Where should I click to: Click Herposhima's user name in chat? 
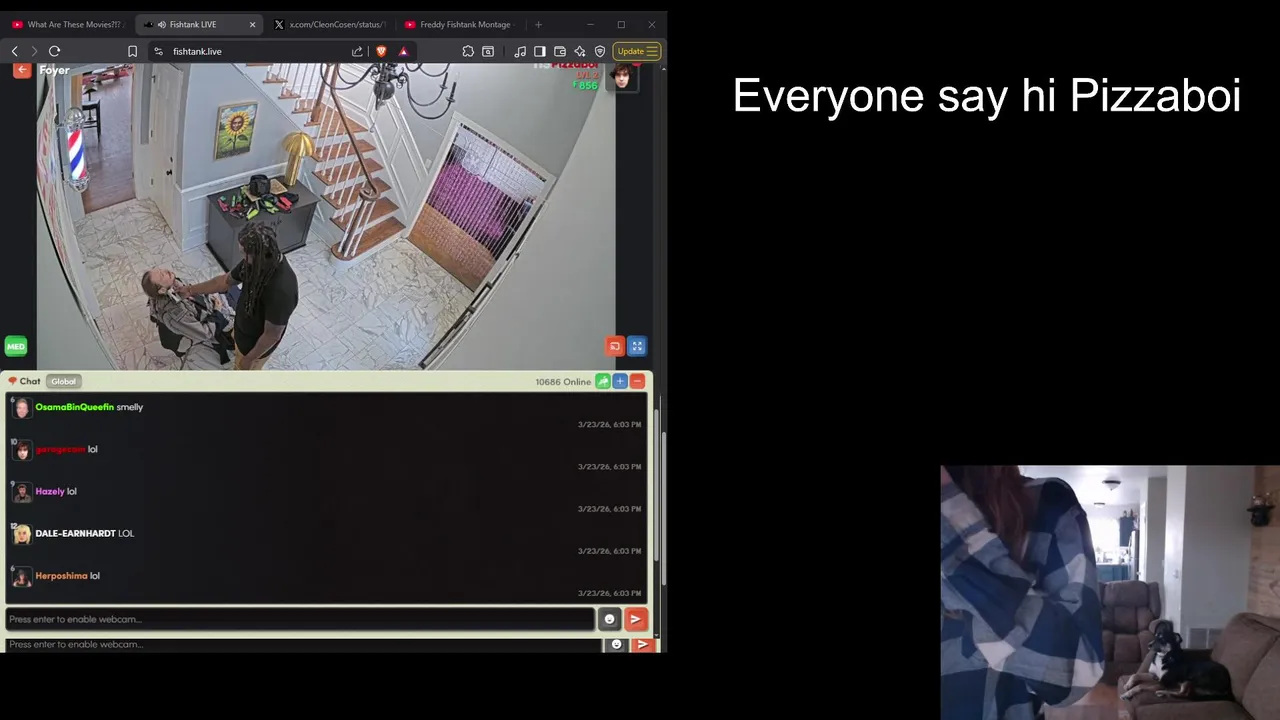point(61,575)
